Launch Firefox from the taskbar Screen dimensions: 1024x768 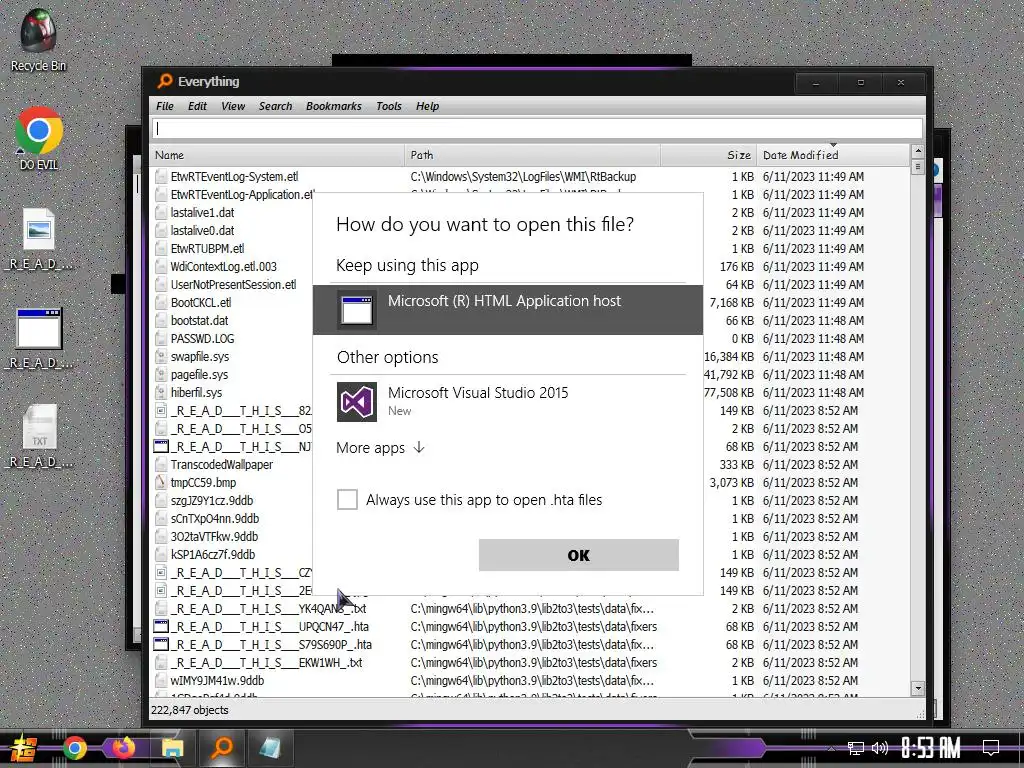(x=123, y=748)
